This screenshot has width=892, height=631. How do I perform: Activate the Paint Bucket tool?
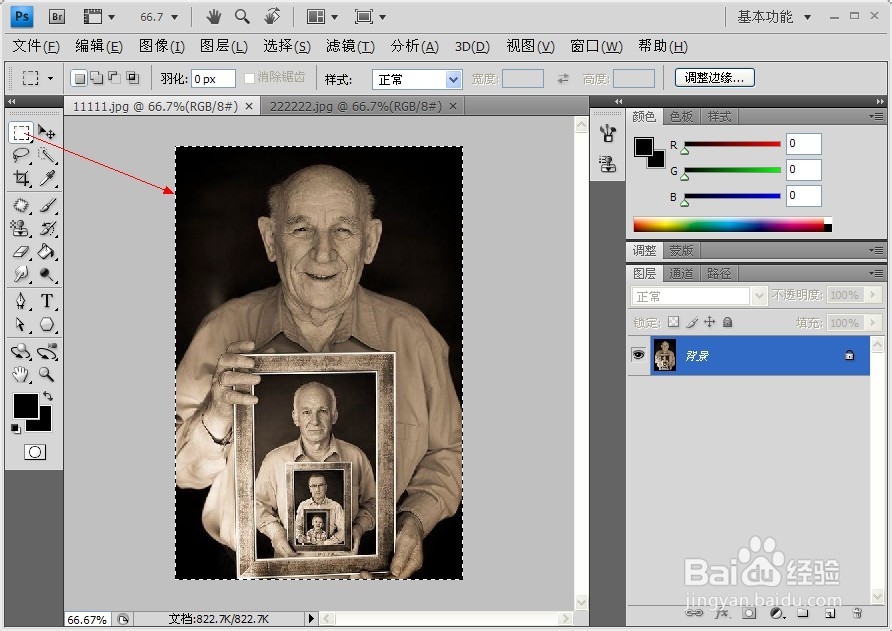pos(46,252)
